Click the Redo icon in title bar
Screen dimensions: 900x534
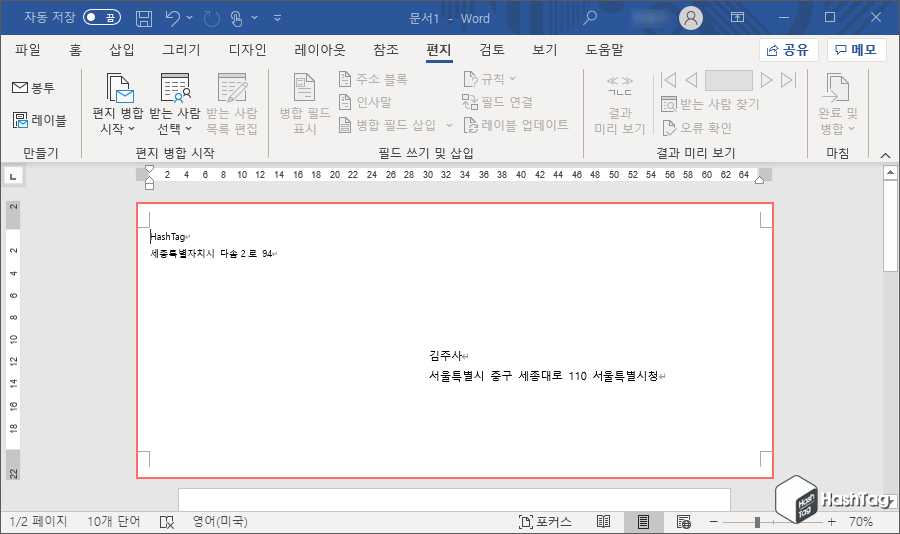pos(212,18)
